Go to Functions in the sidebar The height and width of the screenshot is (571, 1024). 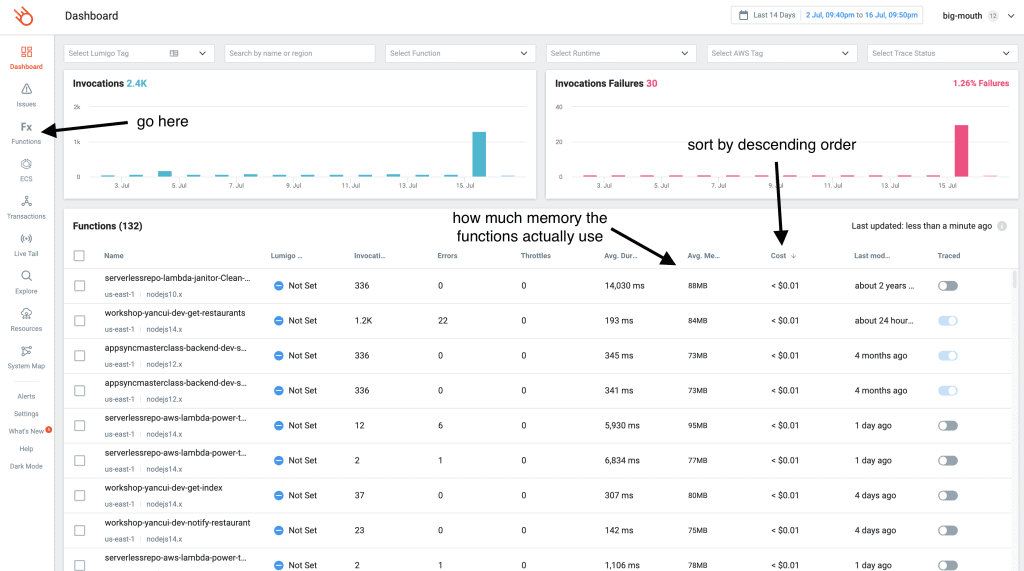click(x=26, y=133)
